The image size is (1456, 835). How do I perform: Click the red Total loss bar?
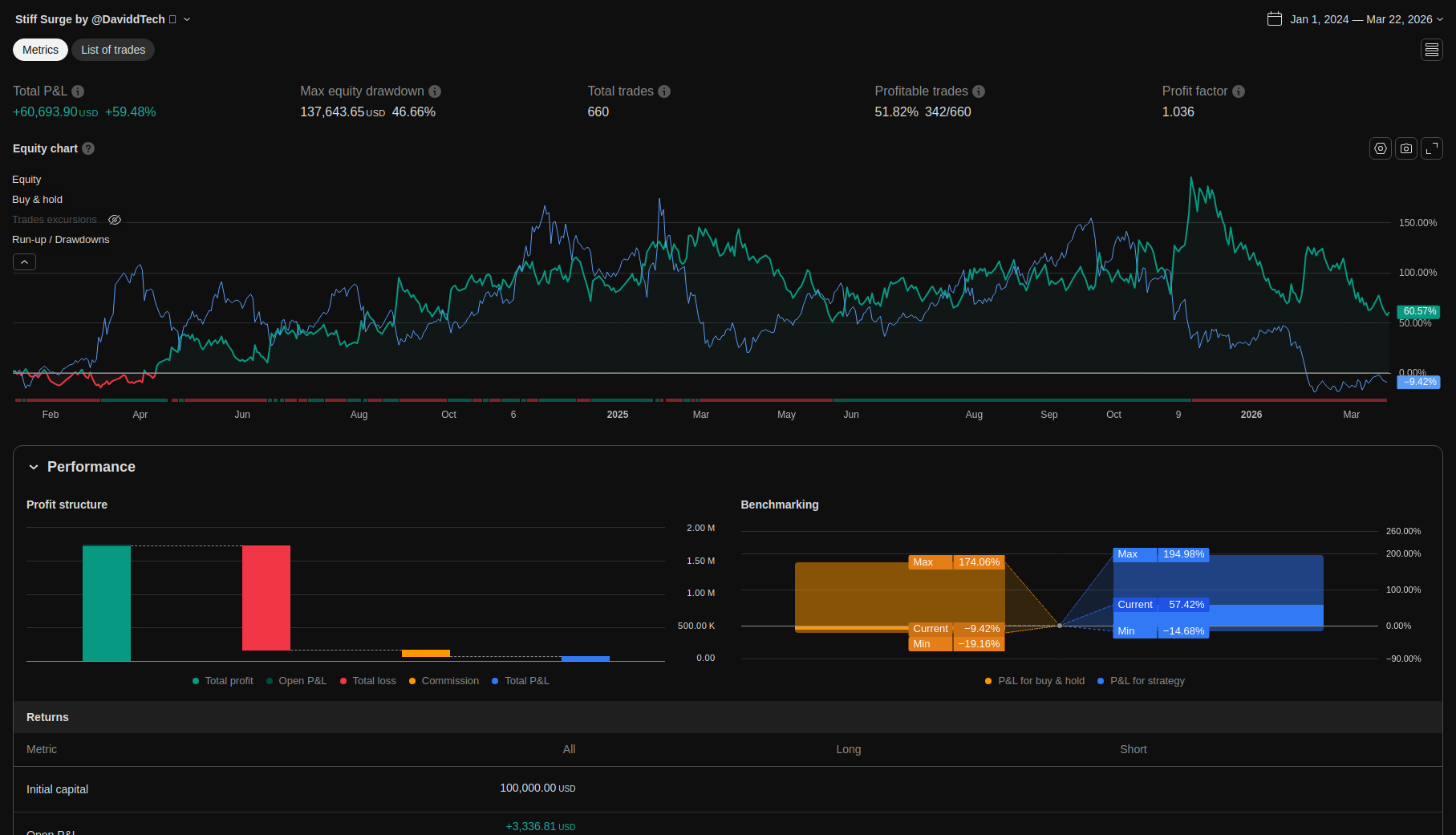(x=266, y=598)
